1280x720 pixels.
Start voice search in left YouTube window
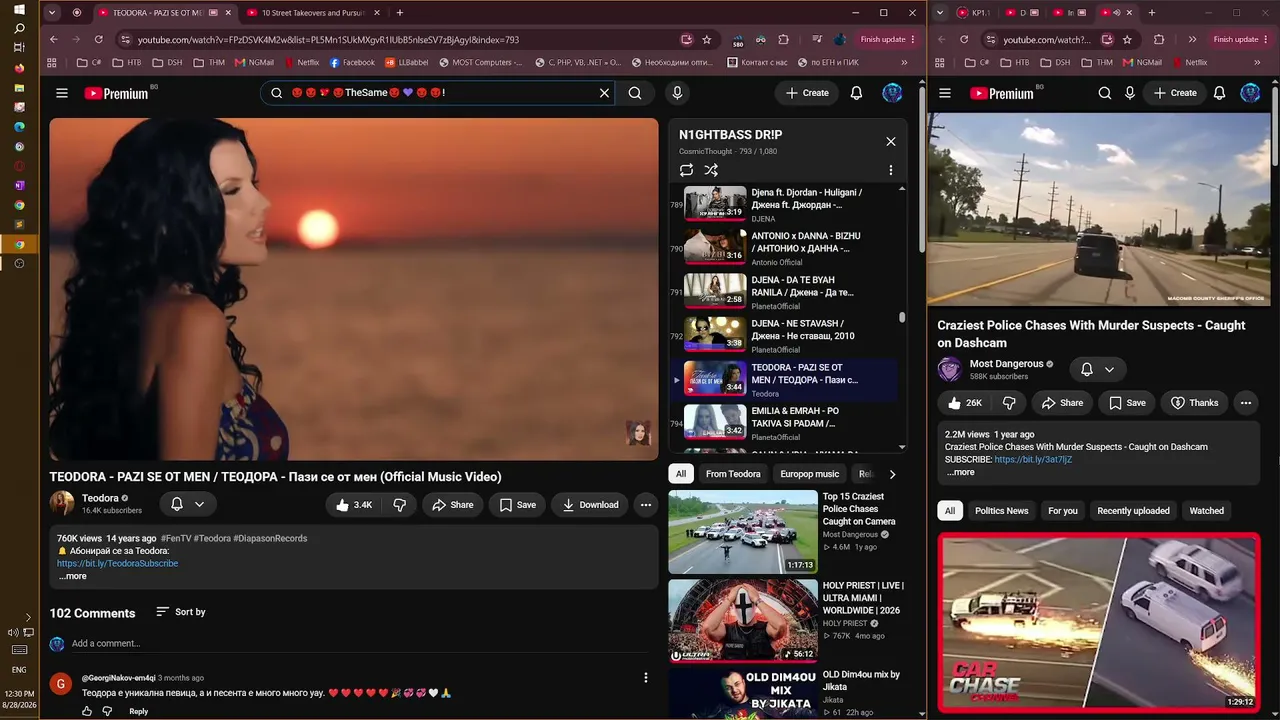677,93
